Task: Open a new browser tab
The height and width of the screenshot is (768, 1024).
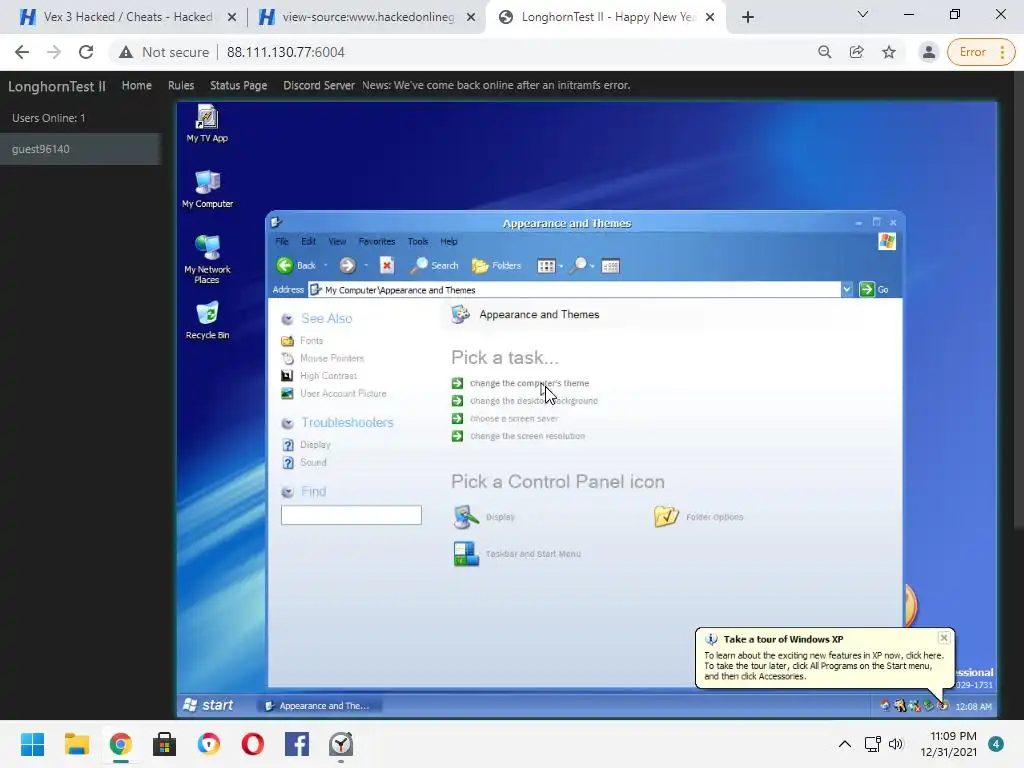Action: click(748, 17)
